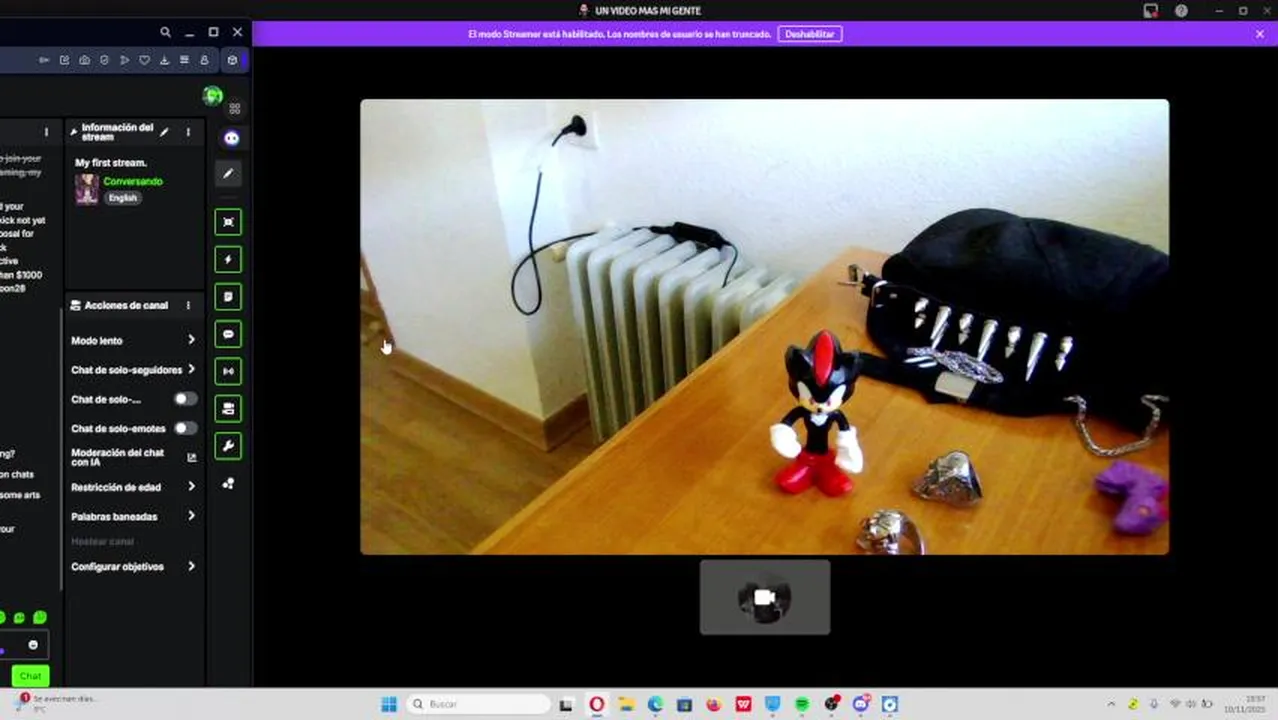Image resolution: width=1278 pixels, height=720 pixels.
Task: Open Opera browser from the taskbar
Action: tap(597, 704)
